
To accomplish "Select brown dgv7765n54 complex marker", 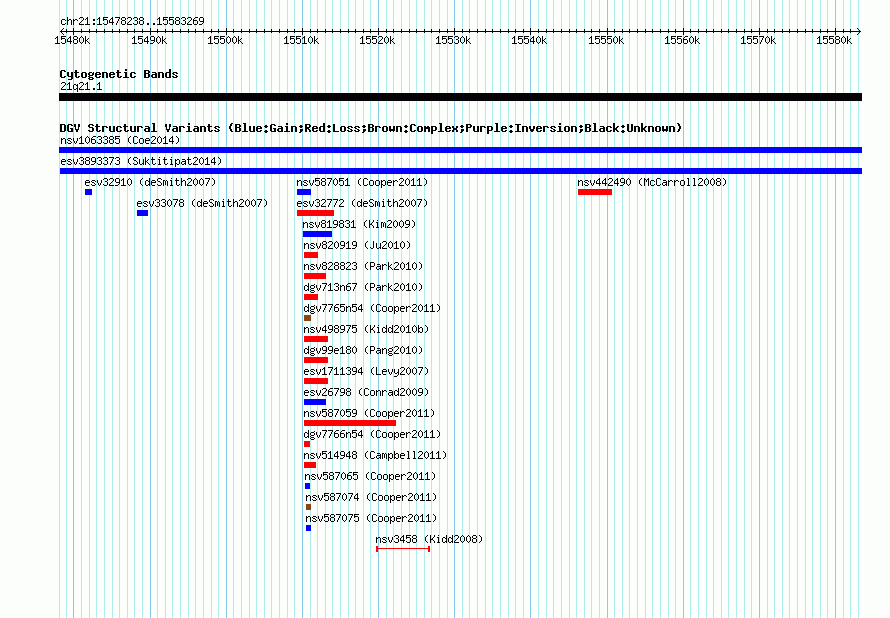I will coord(307,318).
